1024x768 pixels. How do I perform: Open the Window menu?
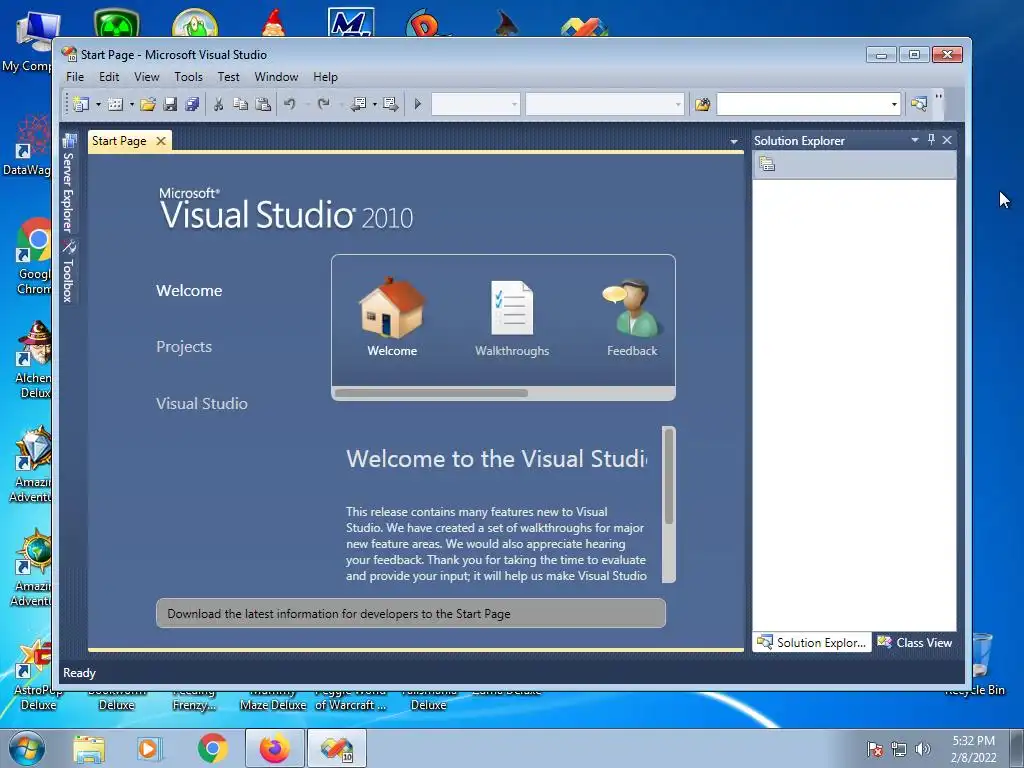click(x=276, y=77)
